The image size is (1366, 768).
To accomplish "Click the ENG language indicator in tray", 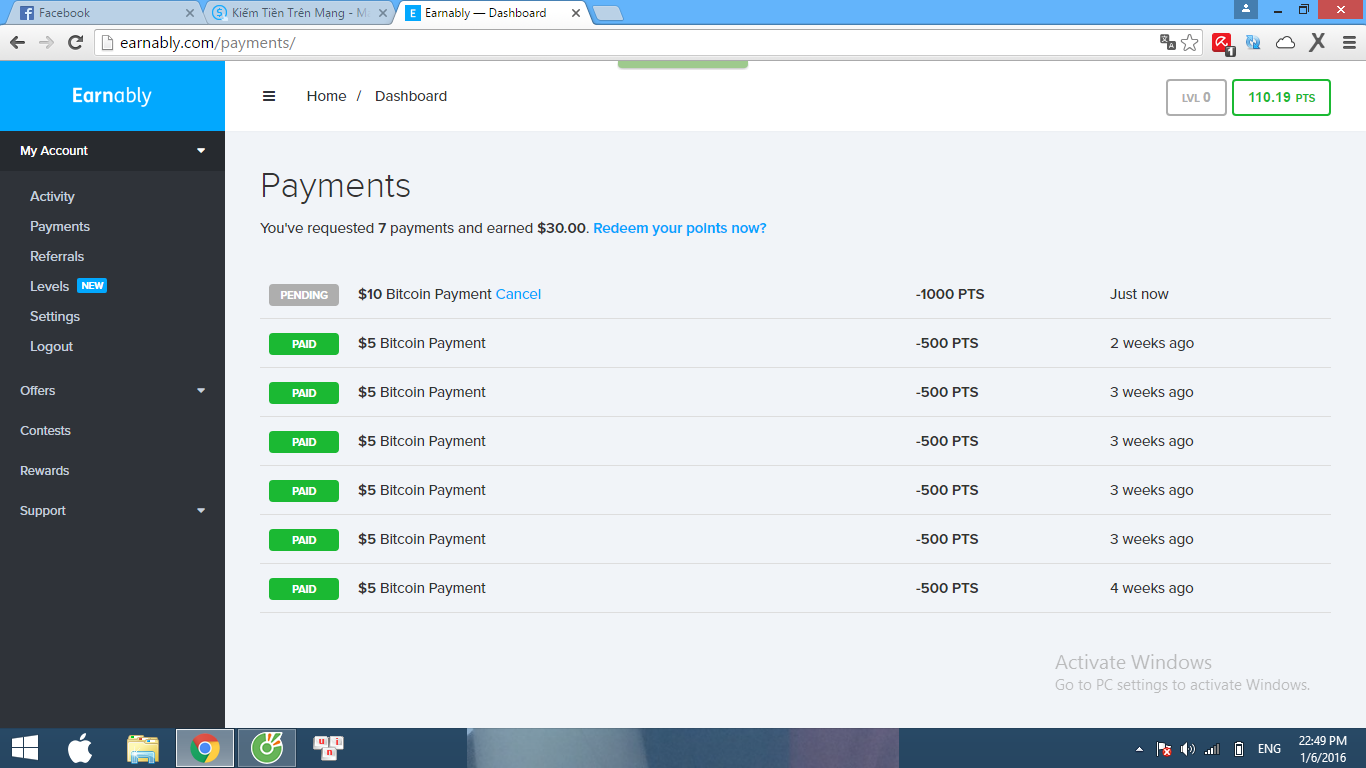I will [1269, 749].
